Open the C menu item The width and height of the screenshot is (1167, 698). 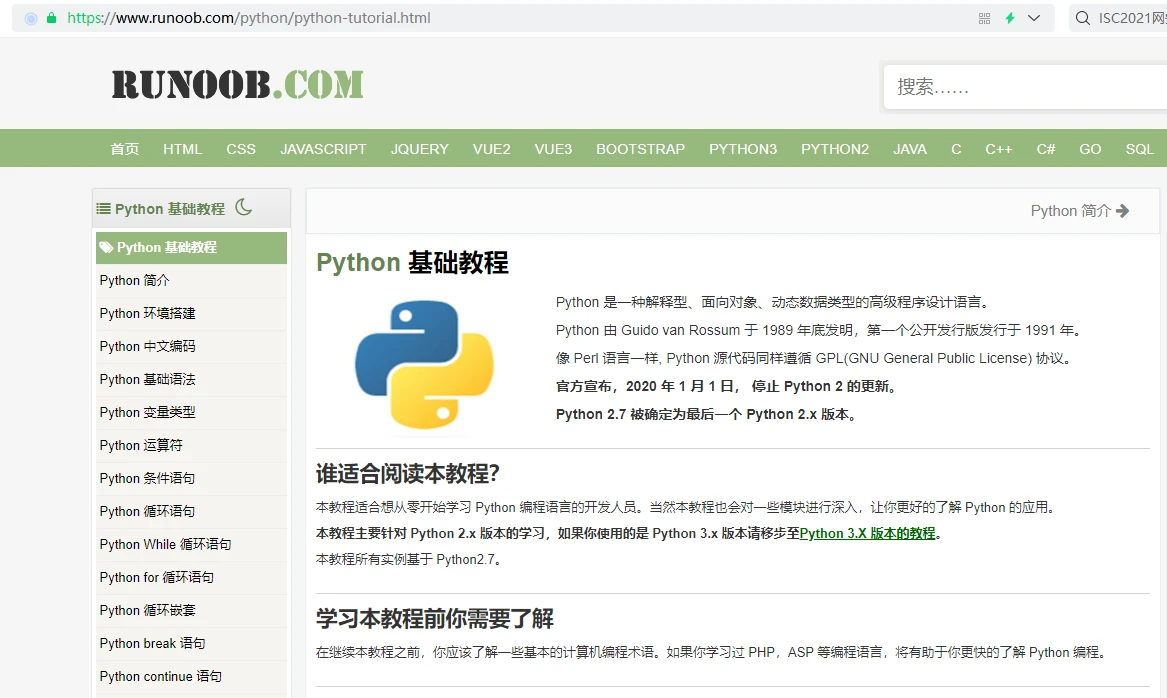pyautogui.click(x=956, y=149)
